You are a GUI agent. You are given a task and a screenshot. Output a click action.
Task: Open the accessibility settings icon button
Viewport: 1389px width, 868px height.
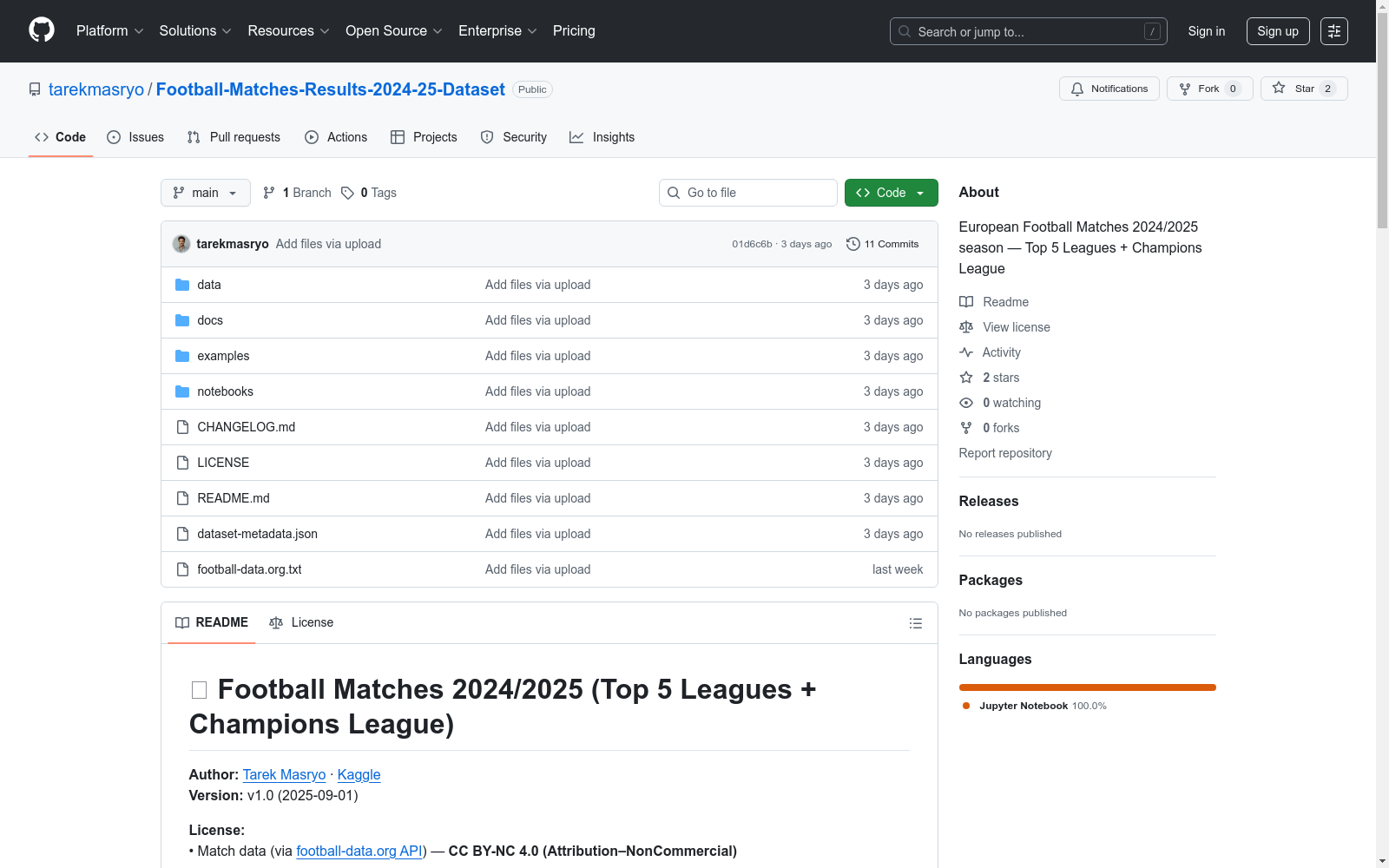[x=1333, y=31]
